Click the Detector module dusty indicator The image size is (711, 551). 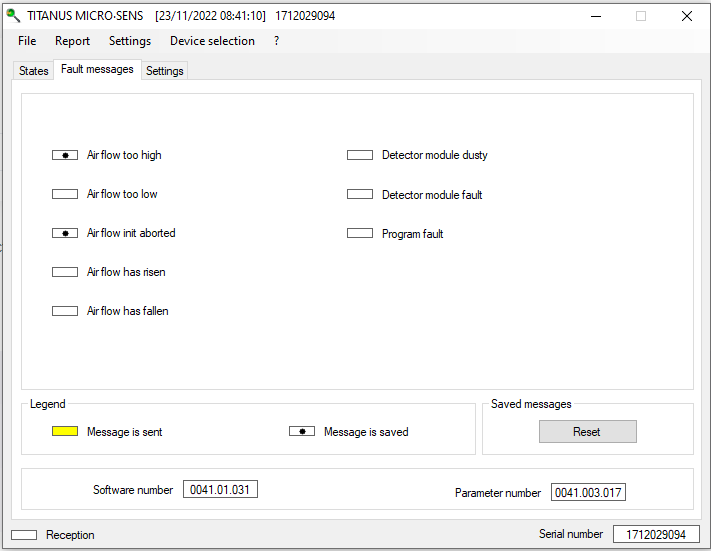point(360,155)
